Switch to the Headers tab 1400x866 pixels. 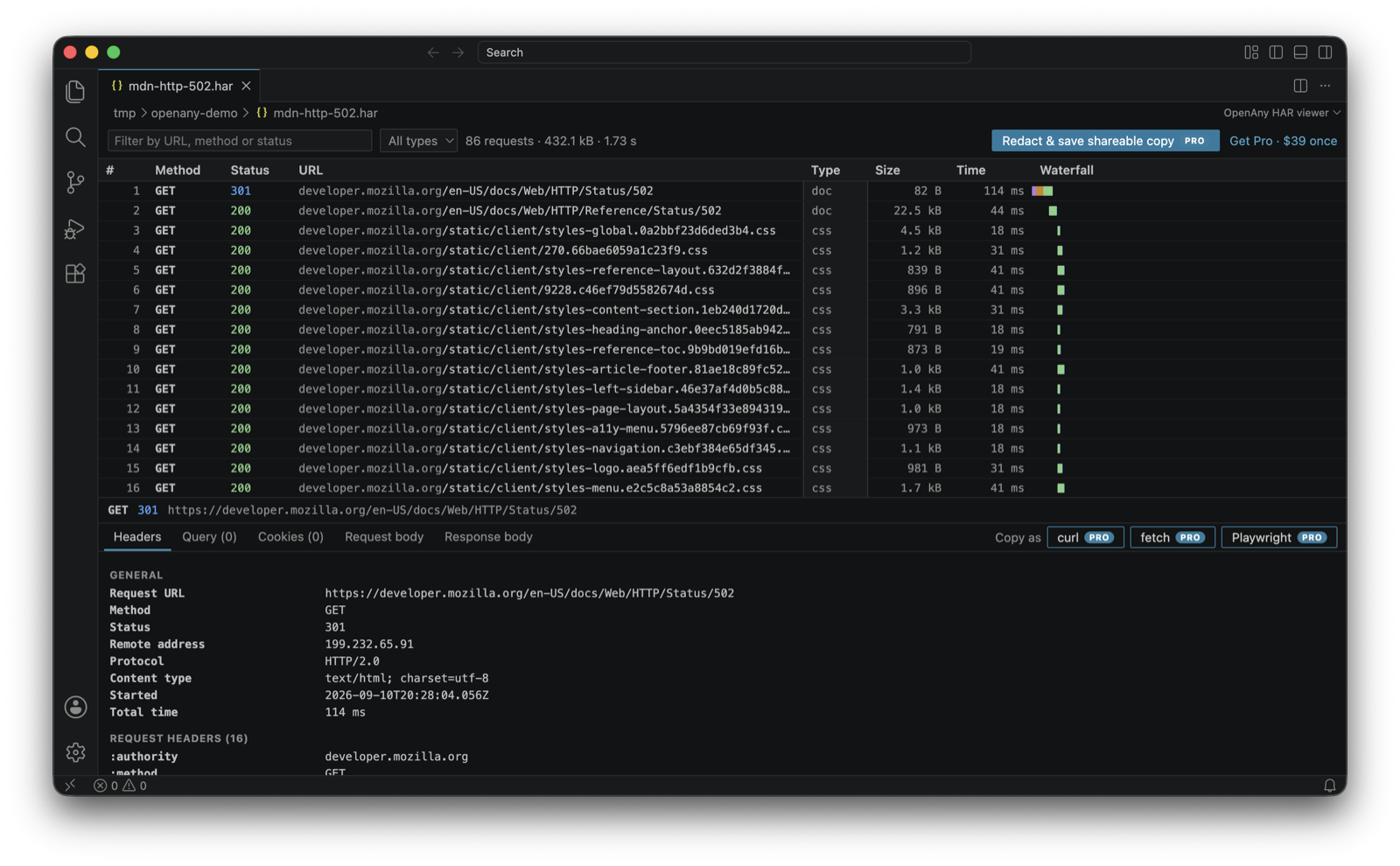tap(137, 537)
